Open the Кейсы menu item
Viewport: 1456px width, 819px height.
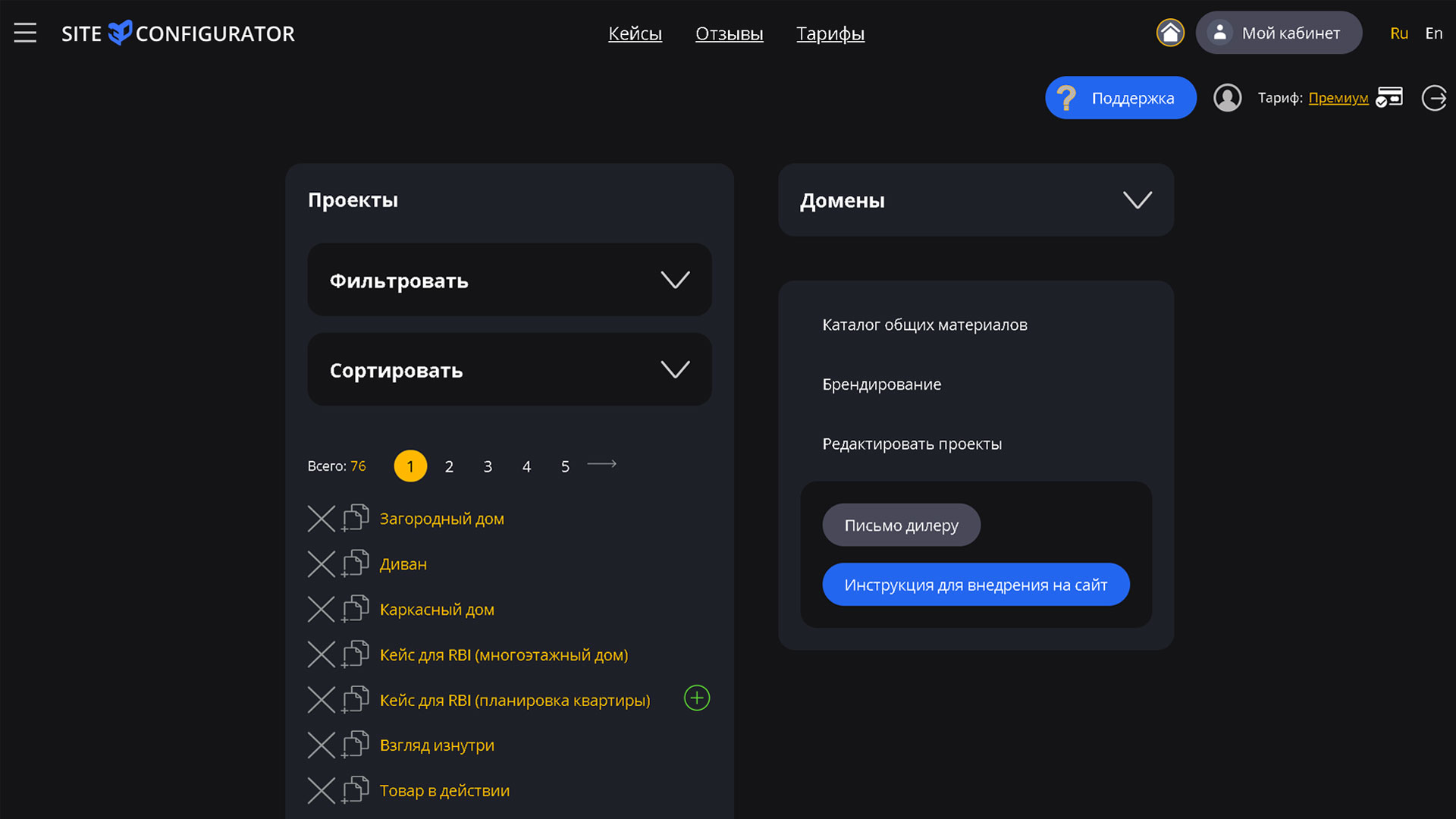(x=635, y=33)
